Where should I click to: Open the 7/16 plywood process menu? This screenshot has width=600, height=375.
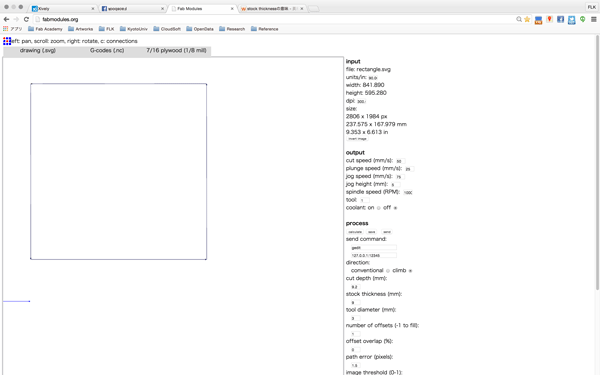(176, 51)
